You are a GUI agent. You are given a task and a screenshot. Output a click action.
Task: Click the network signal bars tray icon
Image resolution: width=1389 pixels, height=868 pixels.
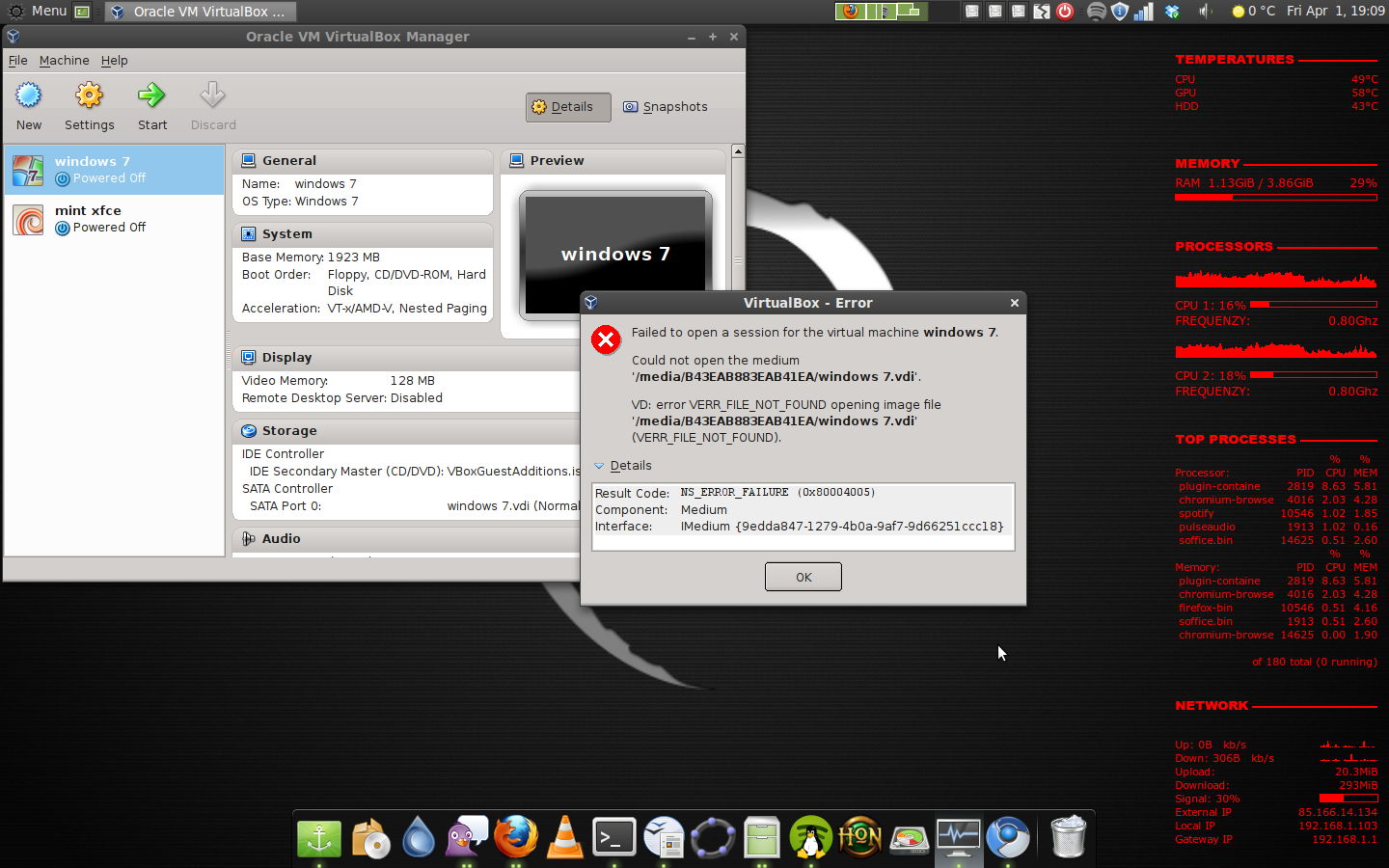pos(1144,12)
